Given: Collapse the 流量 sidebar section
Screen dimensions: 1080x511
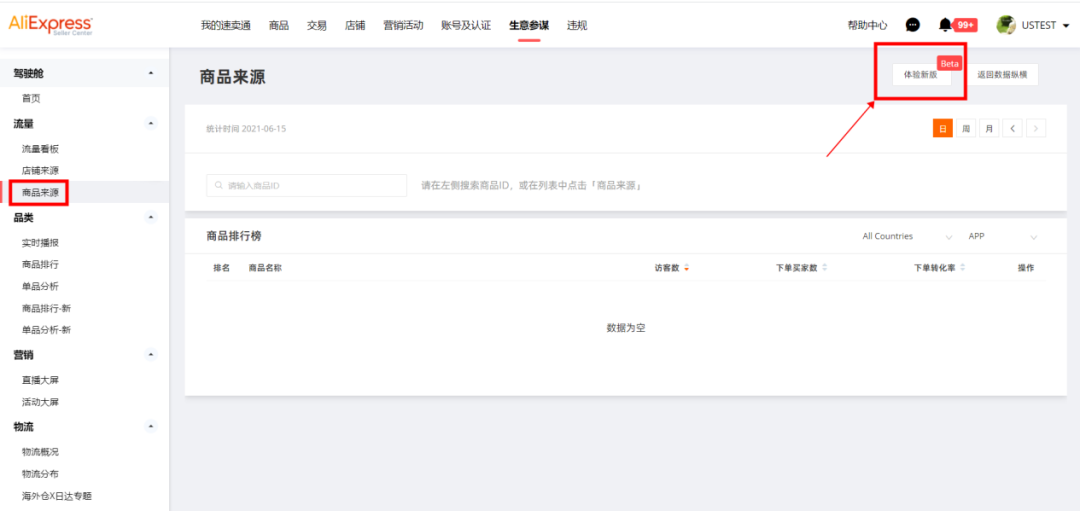Looking at the screenshot, I should tap(151, 124).
